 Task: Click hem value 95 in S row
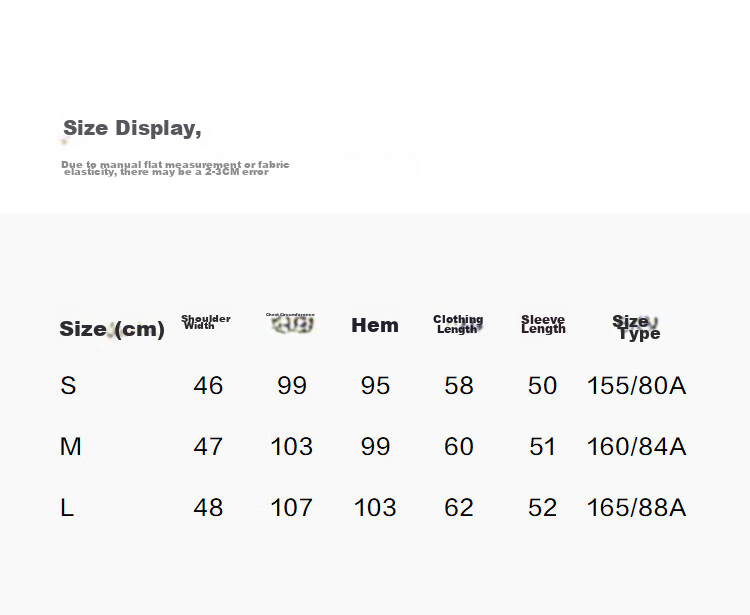tap(375, 385)
